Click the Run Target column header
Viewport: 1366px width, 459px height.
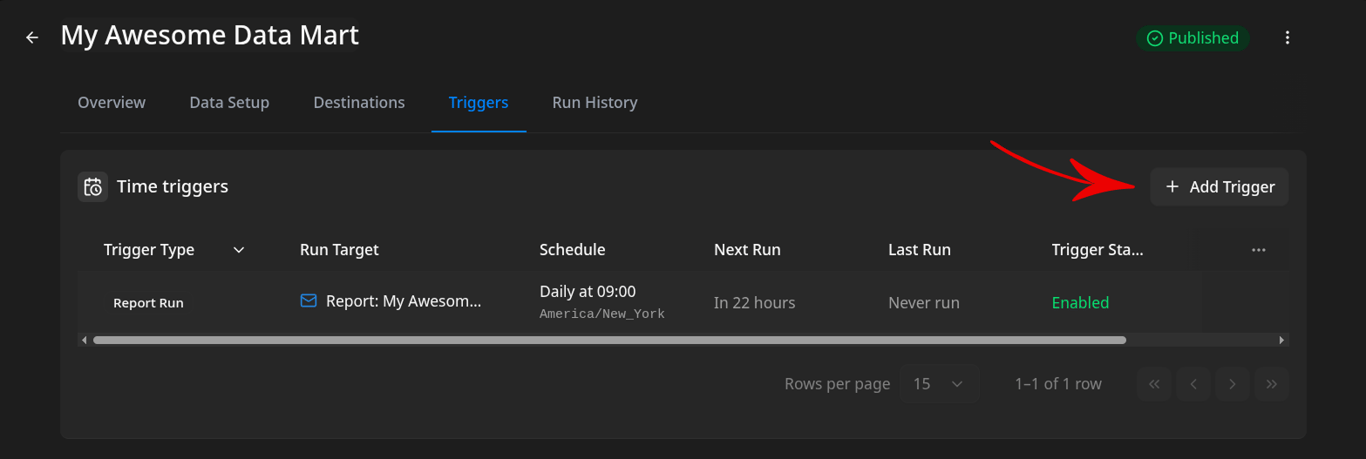(339, 250)
